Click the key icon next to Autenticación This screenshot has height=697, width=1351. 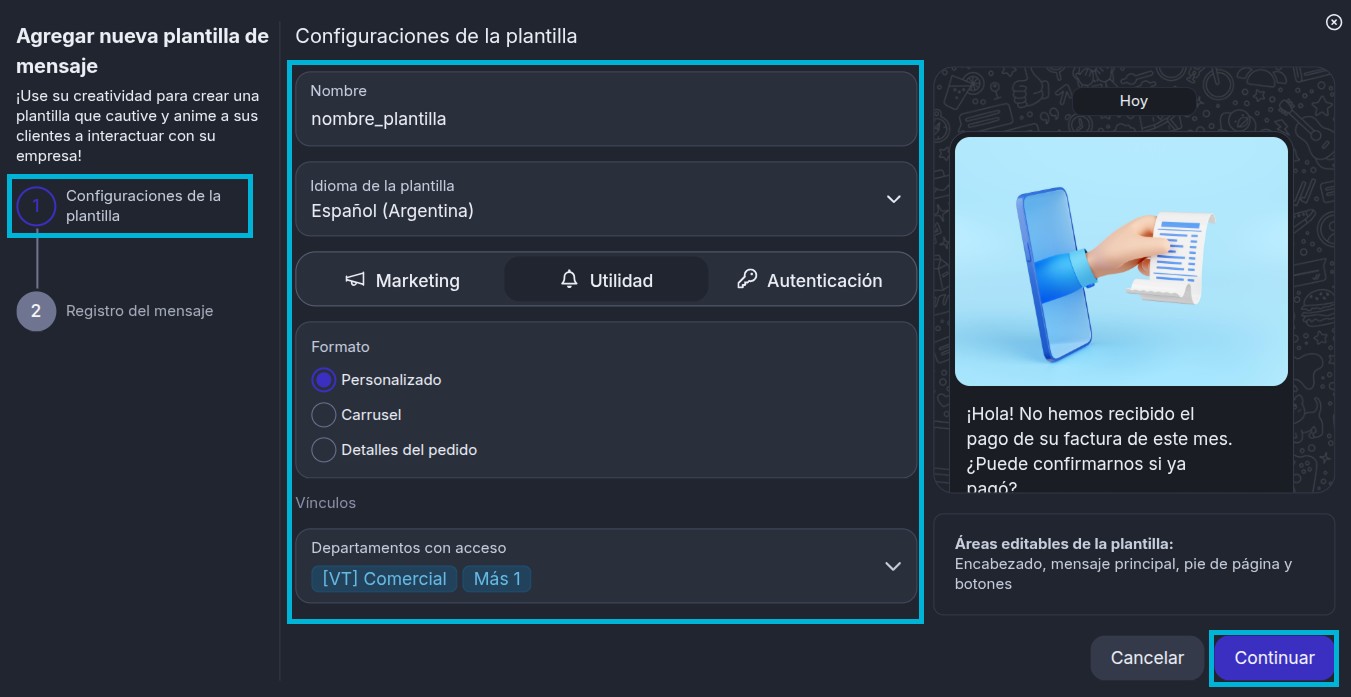[x=746, y=280]
